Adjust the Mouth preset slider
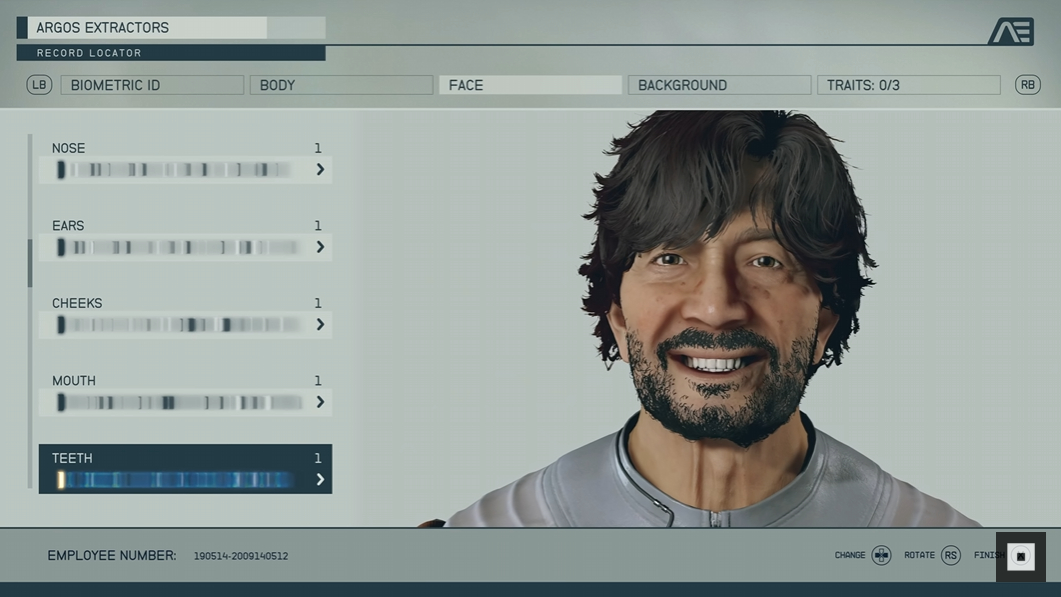This screenshot has height=597, width=1061. 179,402
